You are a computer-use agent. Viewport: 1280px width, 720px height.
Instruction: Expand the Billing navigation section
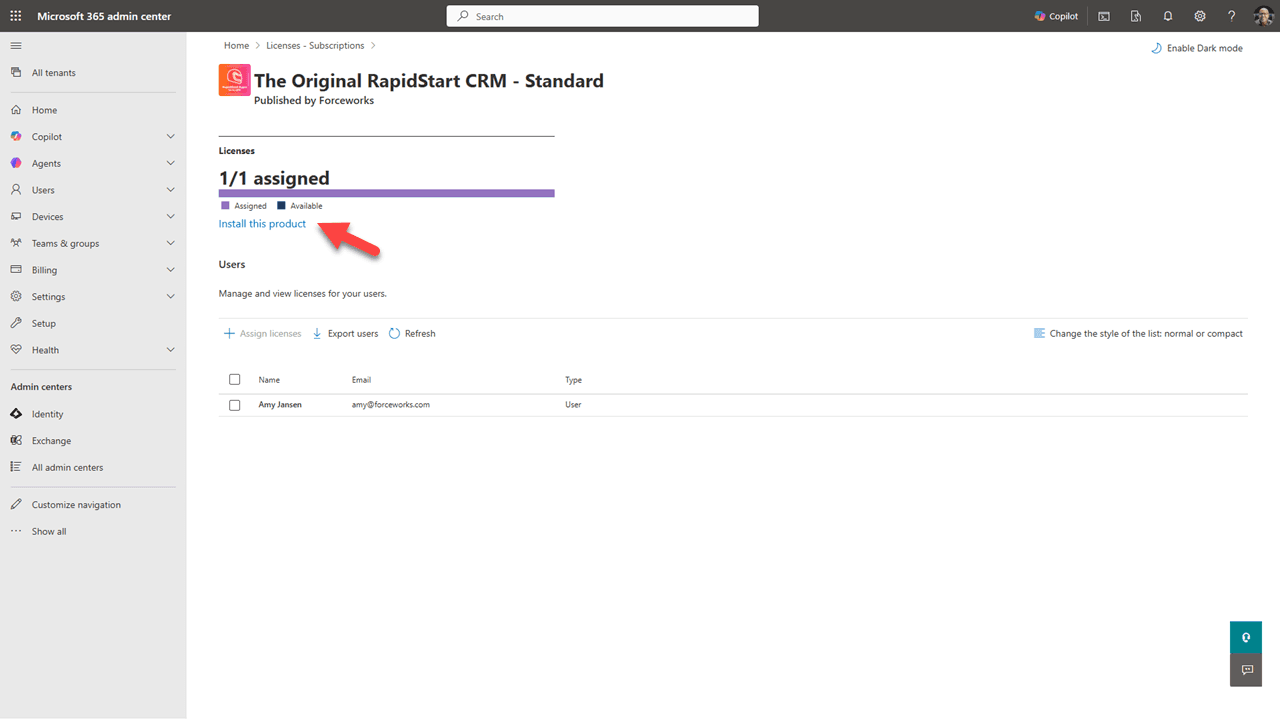pos(170,270)
